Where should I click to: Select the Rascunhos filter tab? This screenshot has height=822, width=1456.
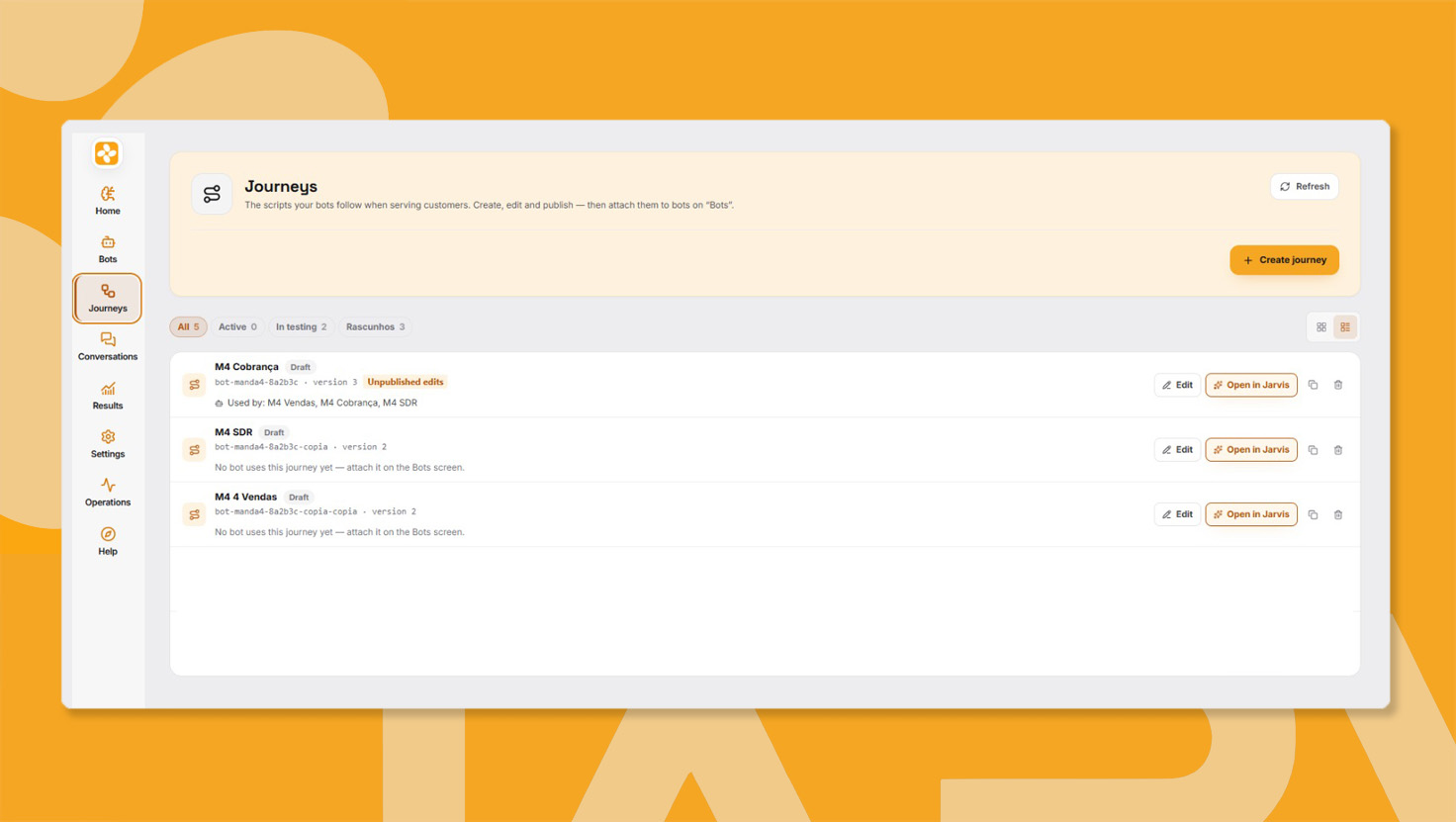[375, 326]
